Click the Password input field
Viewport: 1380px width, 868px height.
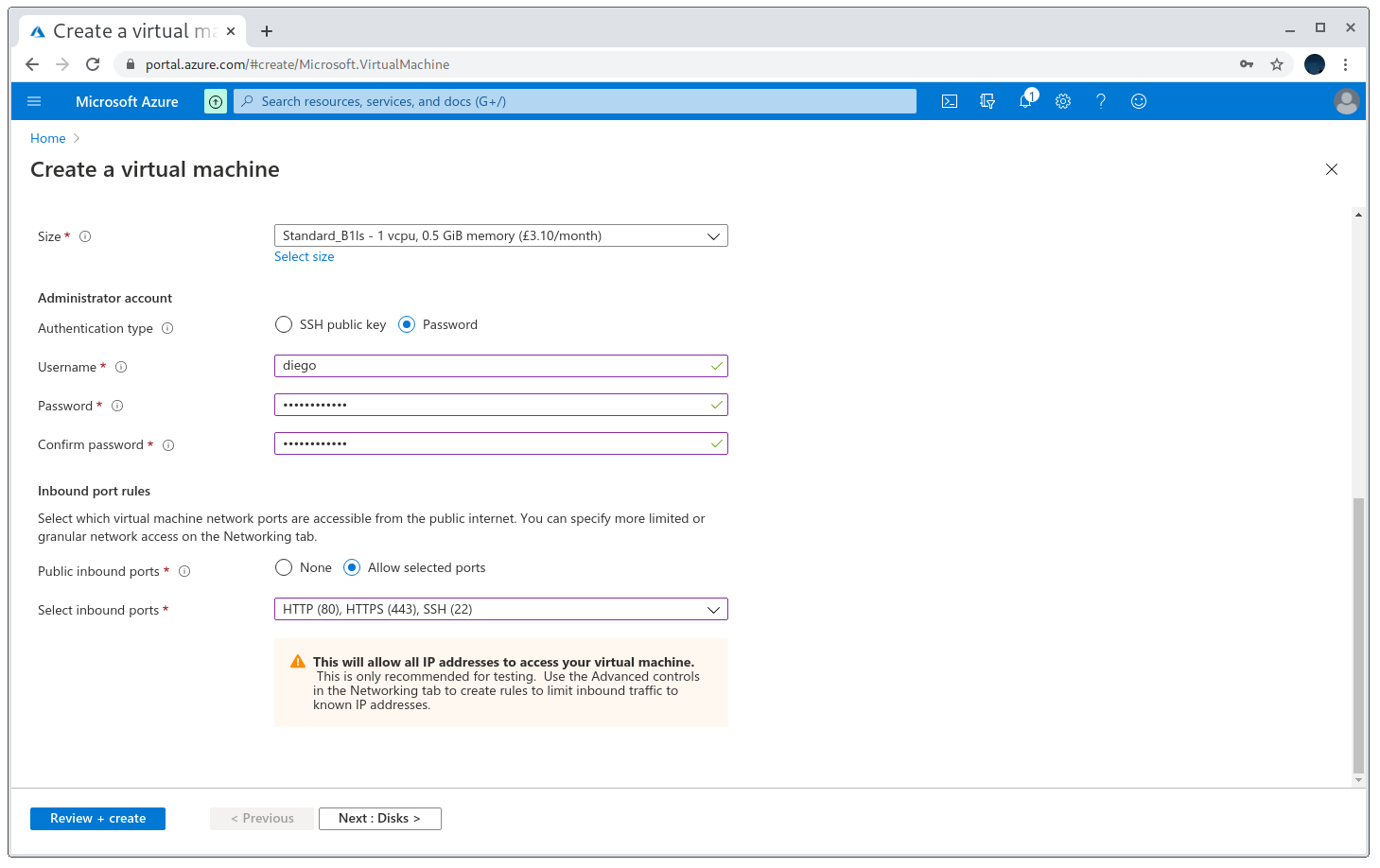(501, 405)
